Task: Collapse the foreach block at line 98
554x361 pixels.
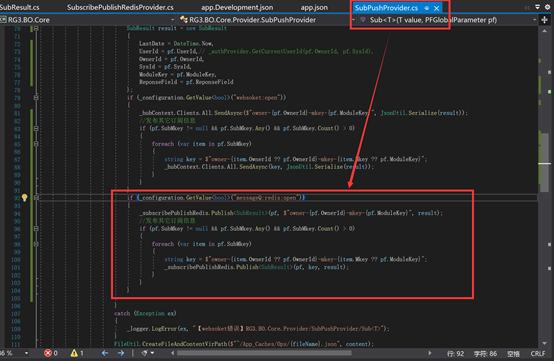Action: tap(36, 244)
